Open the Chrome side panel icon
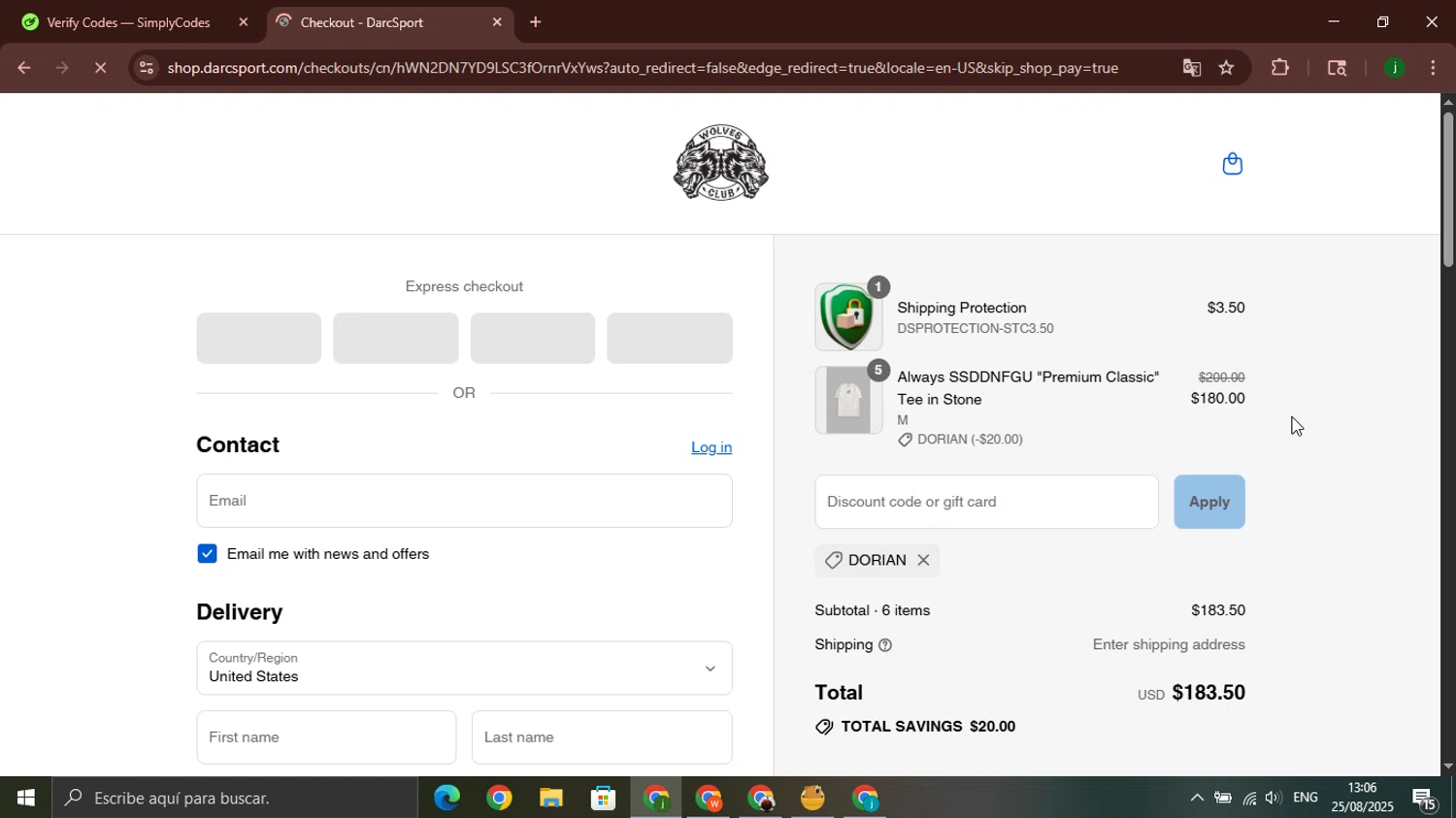This screenshot has height=818, width=1456. point(1337,68)
